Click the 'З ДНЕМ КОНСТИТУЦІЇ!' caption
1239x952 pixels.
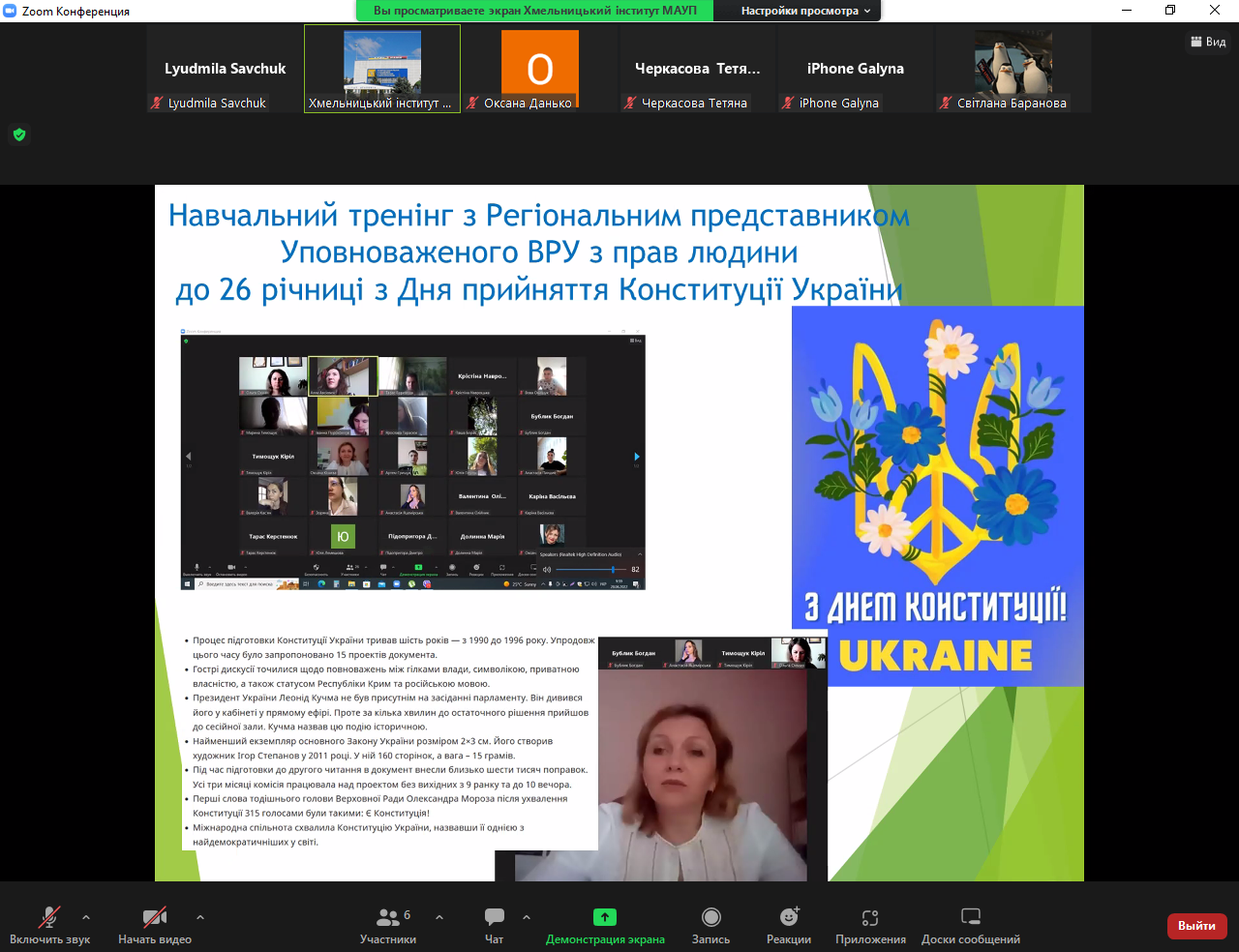click(936, 608)
